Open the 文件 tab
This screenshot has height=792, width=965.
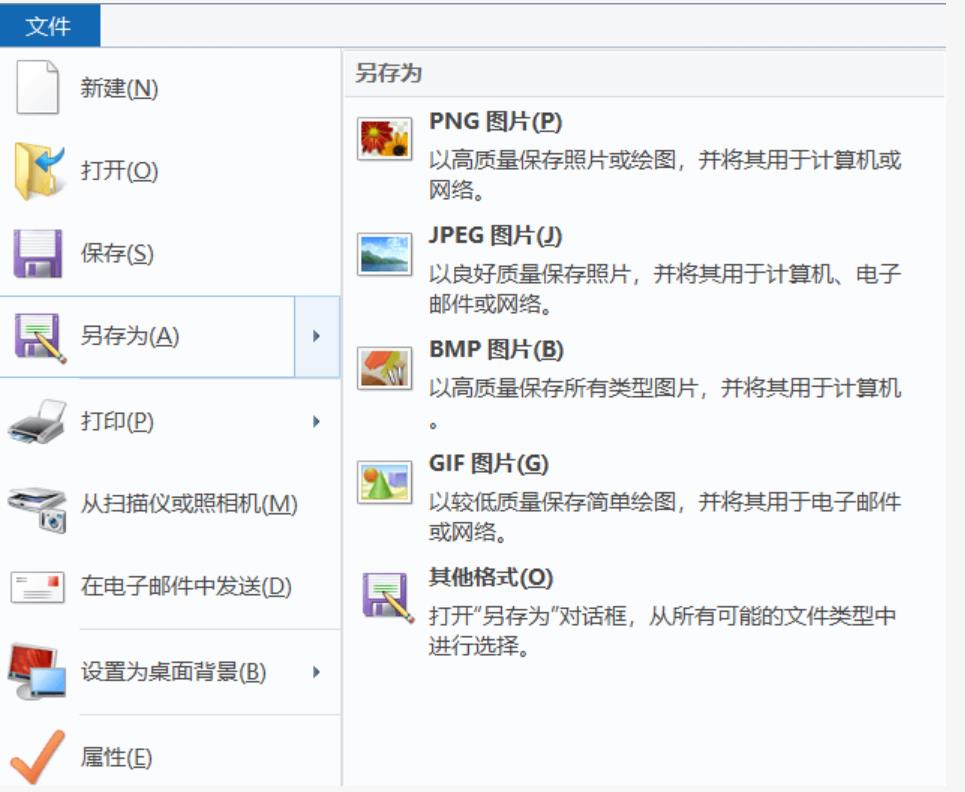49,26
